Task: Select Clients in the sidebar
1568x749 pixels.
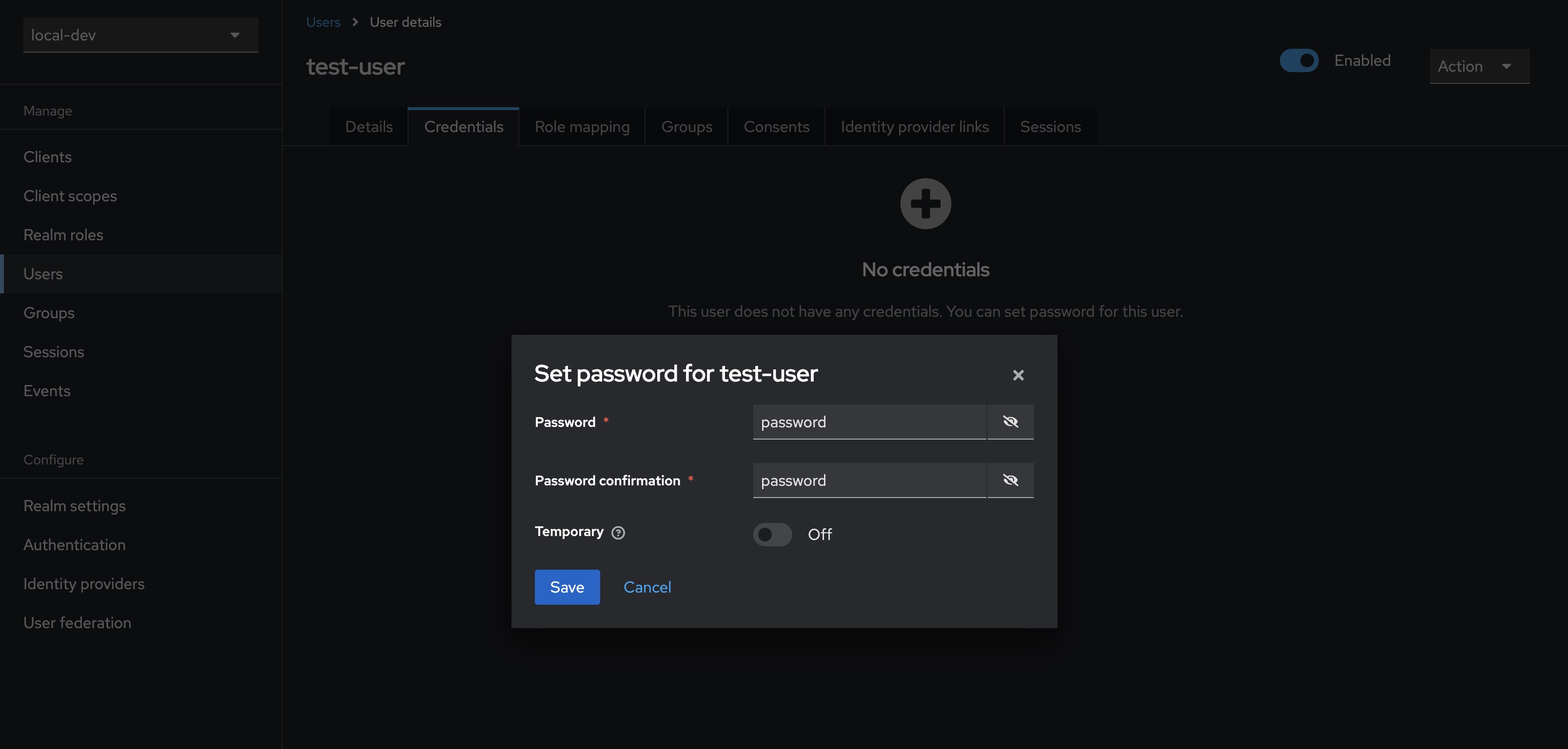Action: [47, 156]
